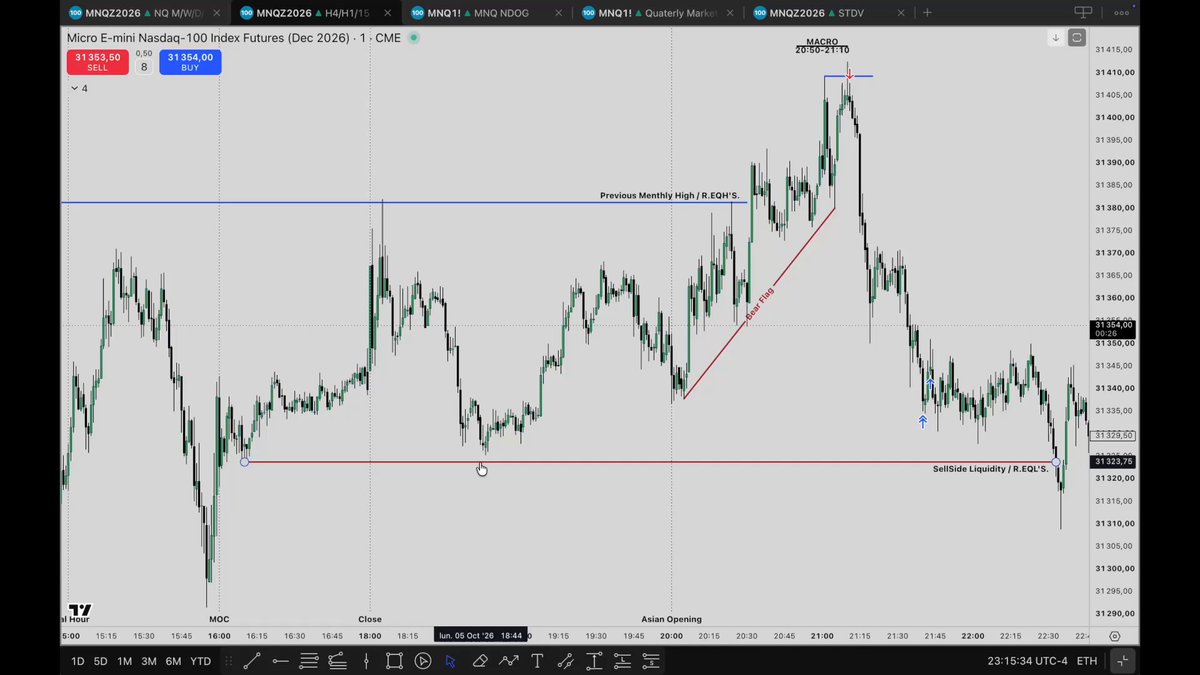Toggle the crosshair button in the bottom-right corner
The height and width of the screenshot is (675, 1200).
click(1122, 661)
